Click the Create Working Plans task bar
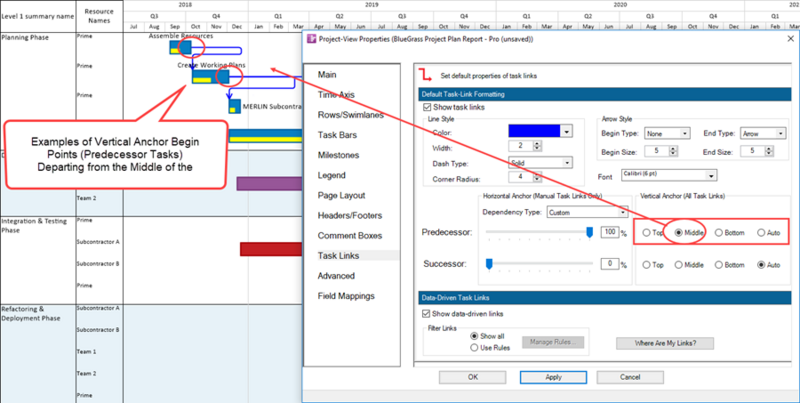The height and width of the screenshot is (403, 800). click(x=210, y=76)
